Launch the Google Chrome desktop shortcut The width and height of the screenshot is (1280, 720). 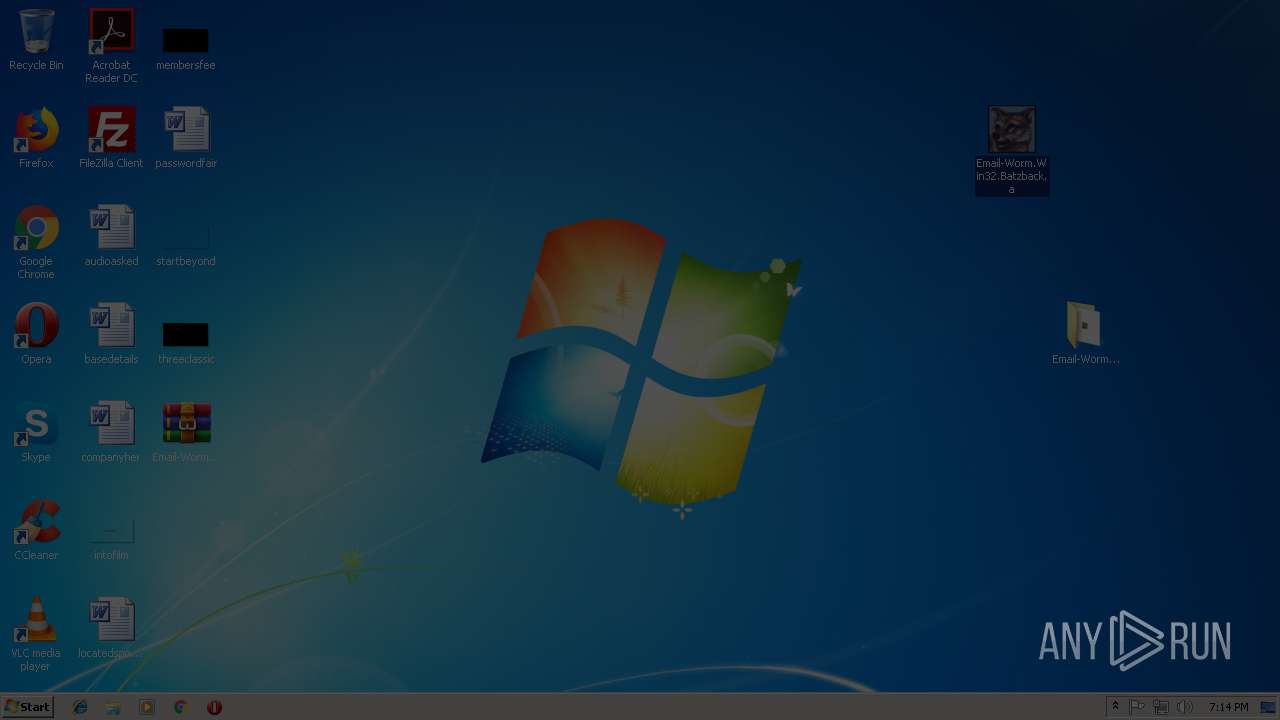tap(36, 242)
